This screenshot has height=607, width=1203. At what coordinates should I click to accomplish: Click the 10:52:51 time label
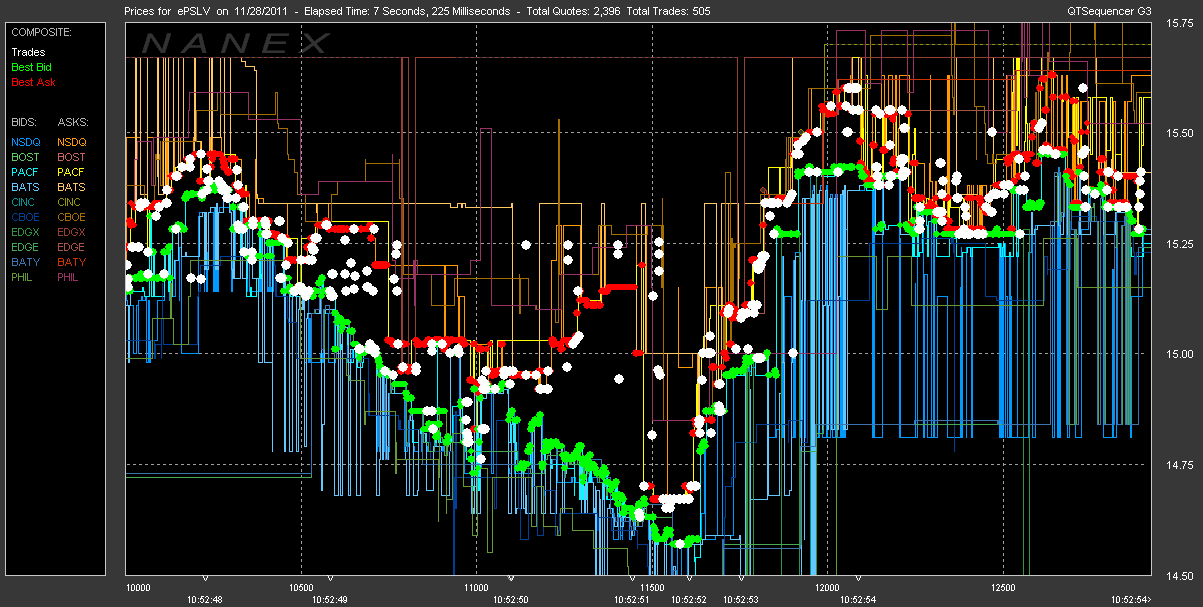(x=632, y=599)
